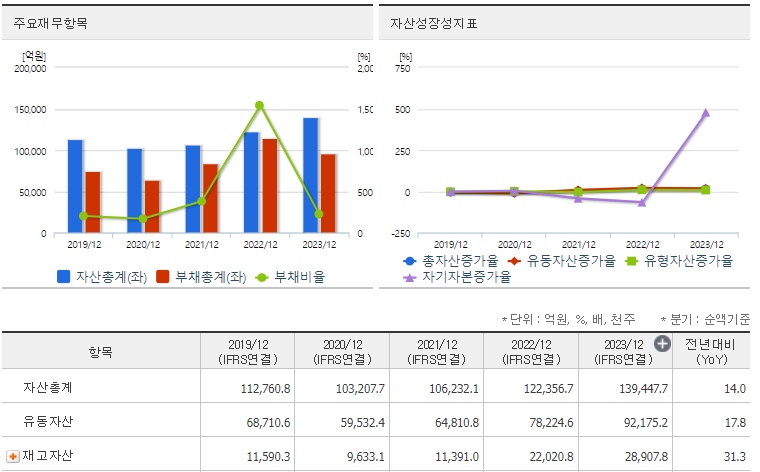
Task: Click the 유동자산 row label
Action: pyautogui.click(x=48, y=421)
